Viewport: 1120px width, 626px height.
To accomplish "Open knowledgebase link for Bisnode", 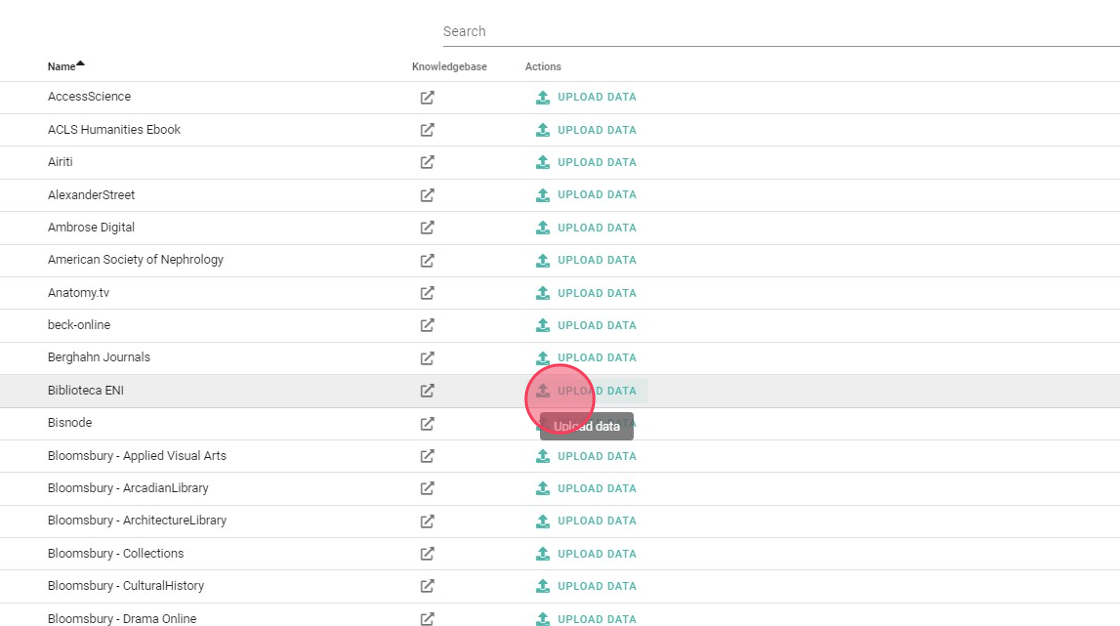I will (427, 424).
